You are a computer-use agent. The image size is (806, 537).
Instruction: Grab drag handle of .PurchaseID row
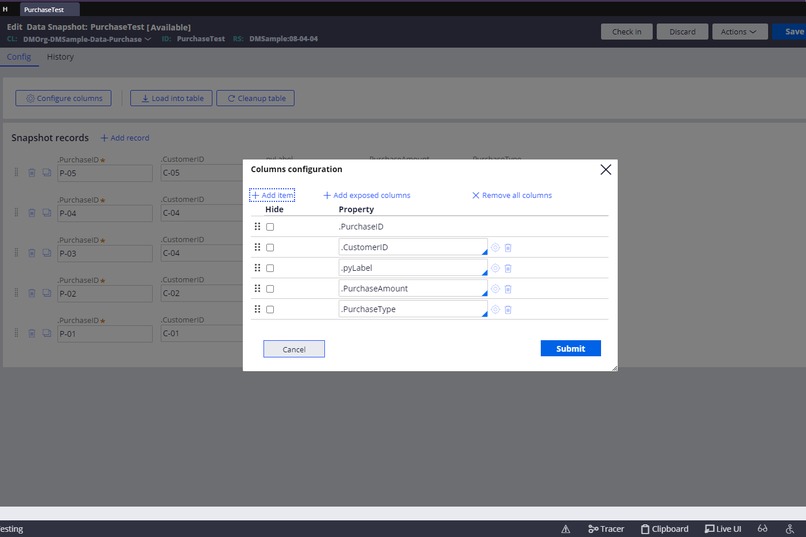coord(258,226)
